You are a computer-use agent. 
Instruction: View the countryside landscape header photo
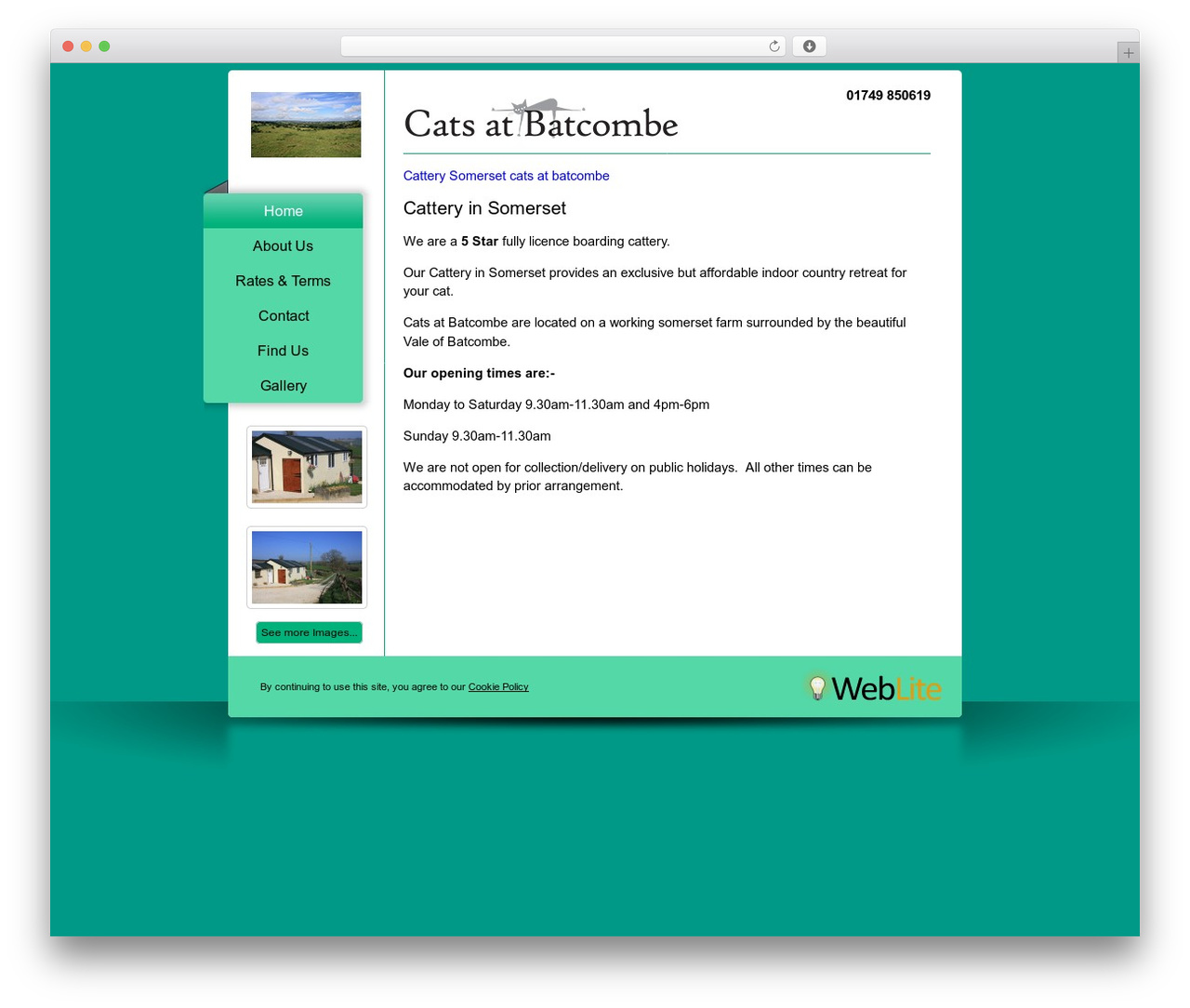[306, 125]
